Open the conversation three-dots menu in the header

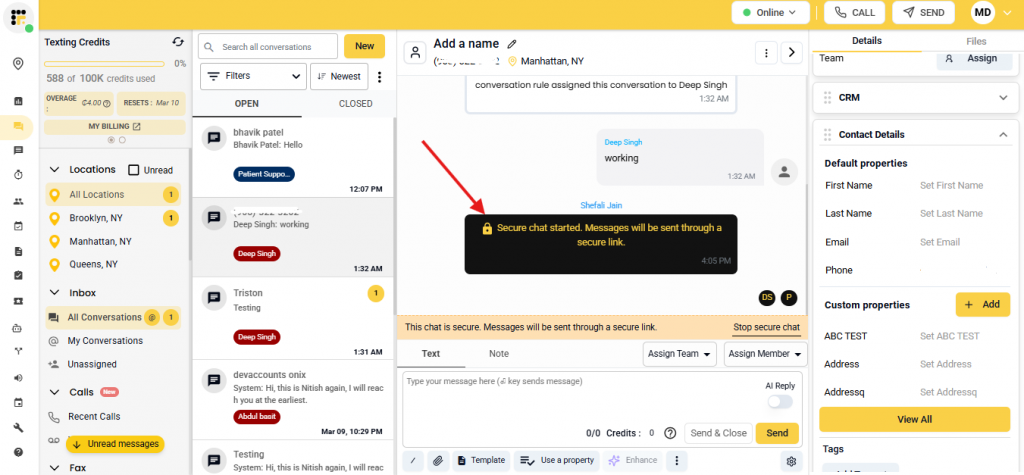click(x=766, y=52)
